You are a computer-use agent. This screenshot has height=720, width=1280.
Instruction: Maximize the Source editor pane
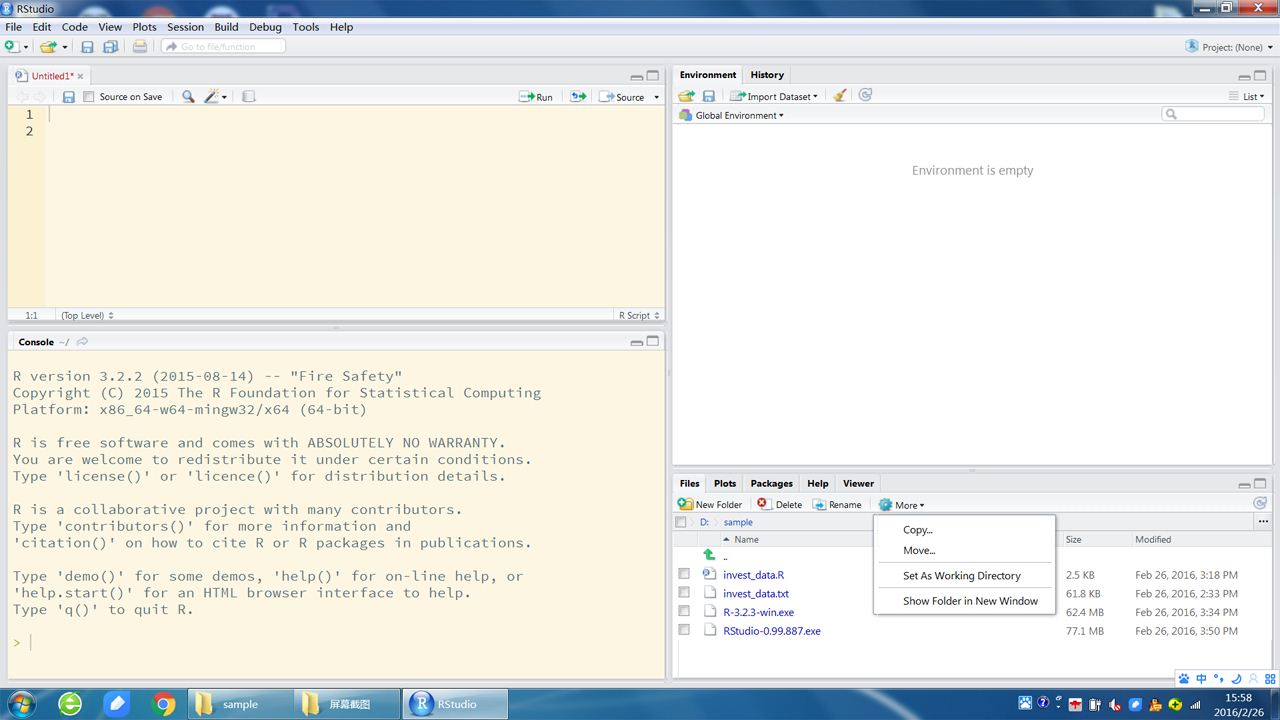point(653,76)
